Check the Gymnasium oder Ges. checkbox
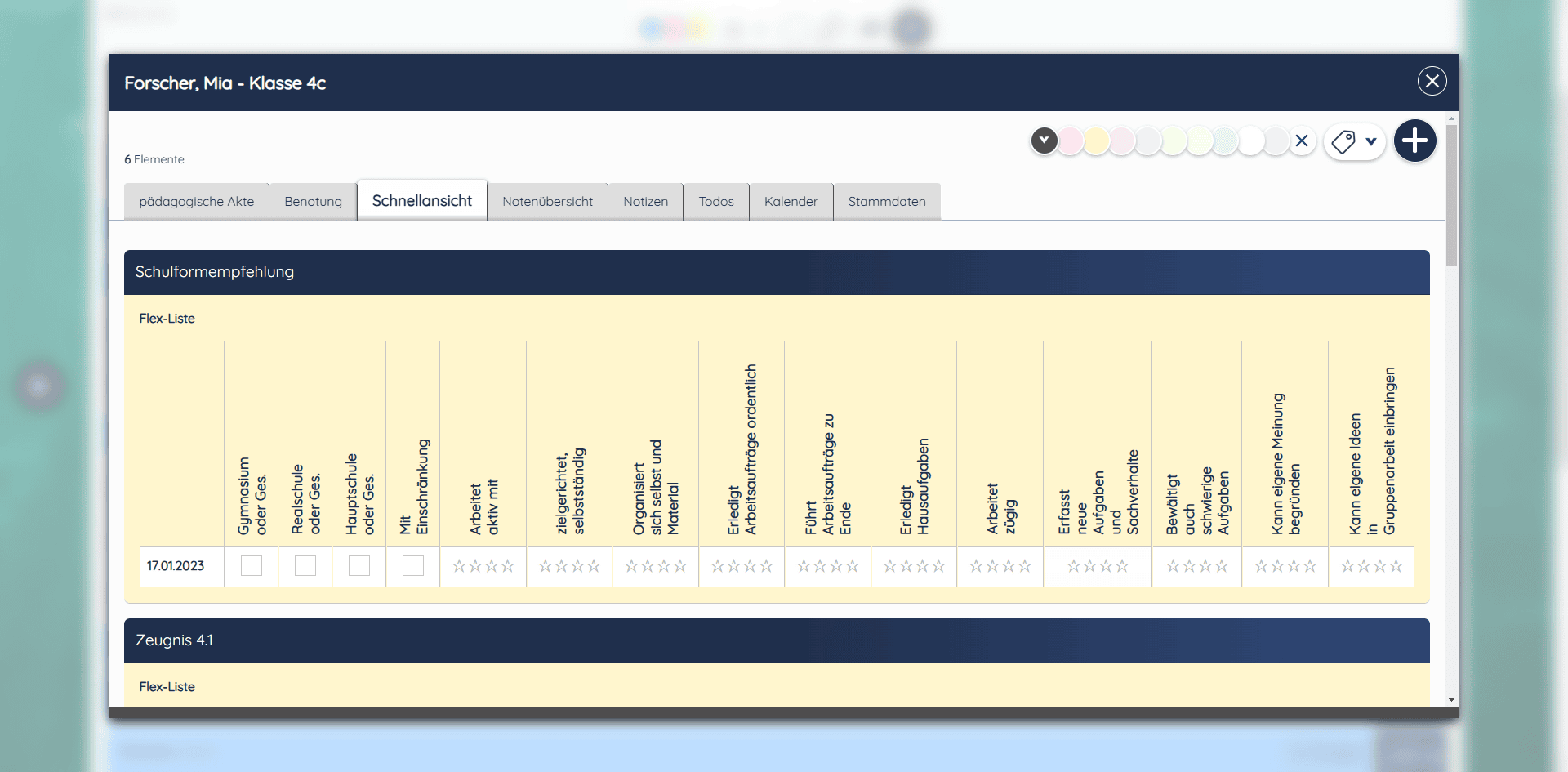This screenshot has width=1568, height=772. (x=252, y=565)
